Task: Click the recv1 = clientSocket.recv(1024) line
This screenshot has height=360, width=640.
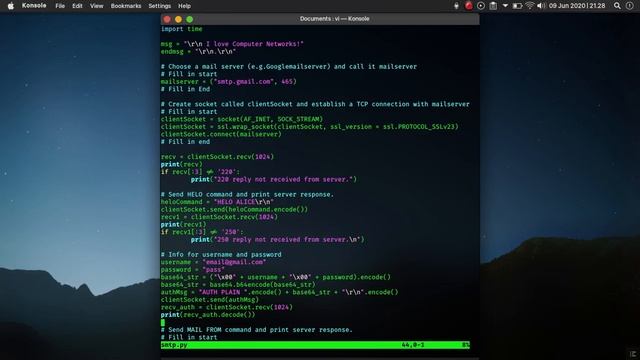Action: 219,217
